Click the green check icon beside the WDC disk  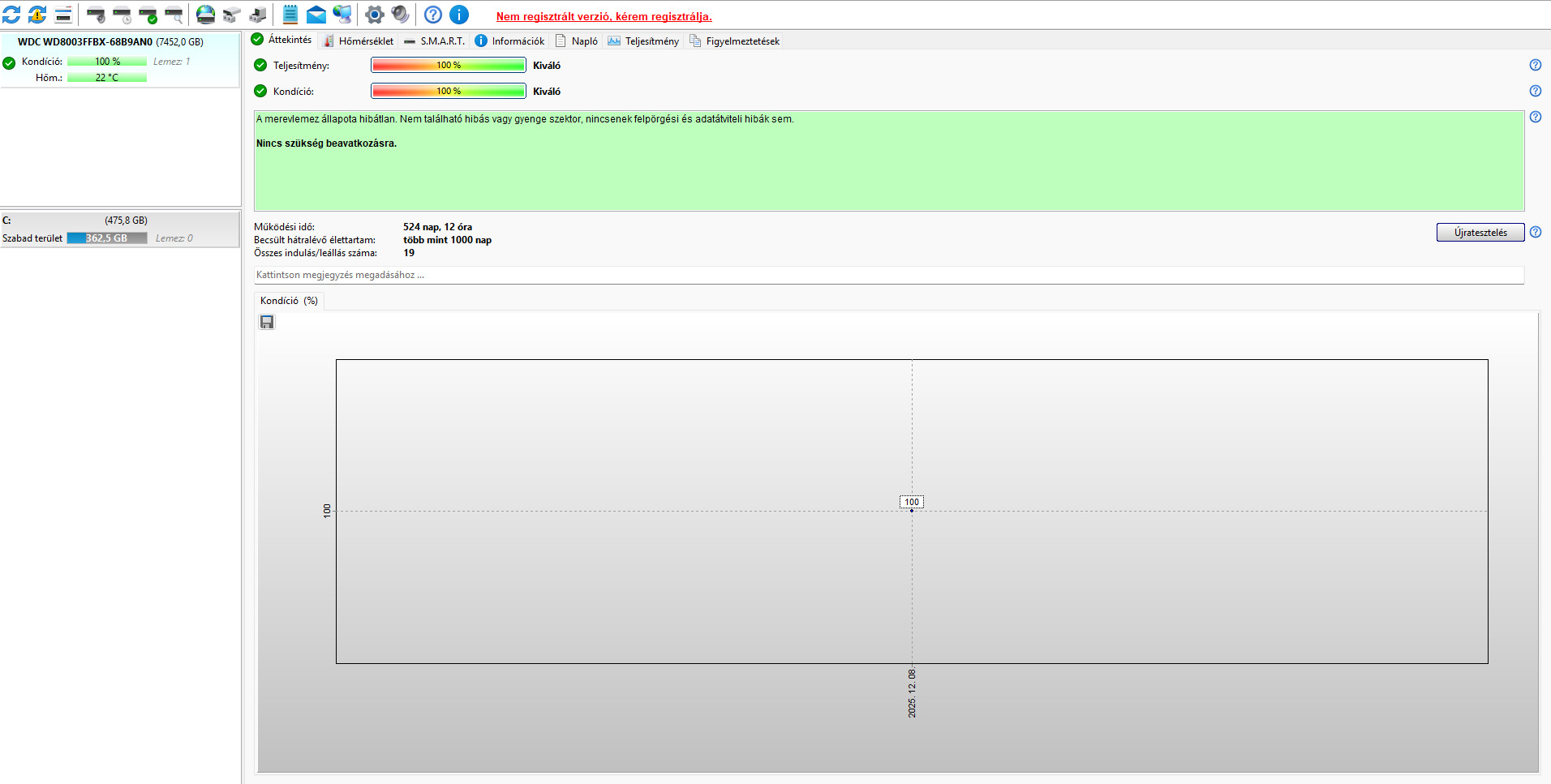click(x=9, y=62)
